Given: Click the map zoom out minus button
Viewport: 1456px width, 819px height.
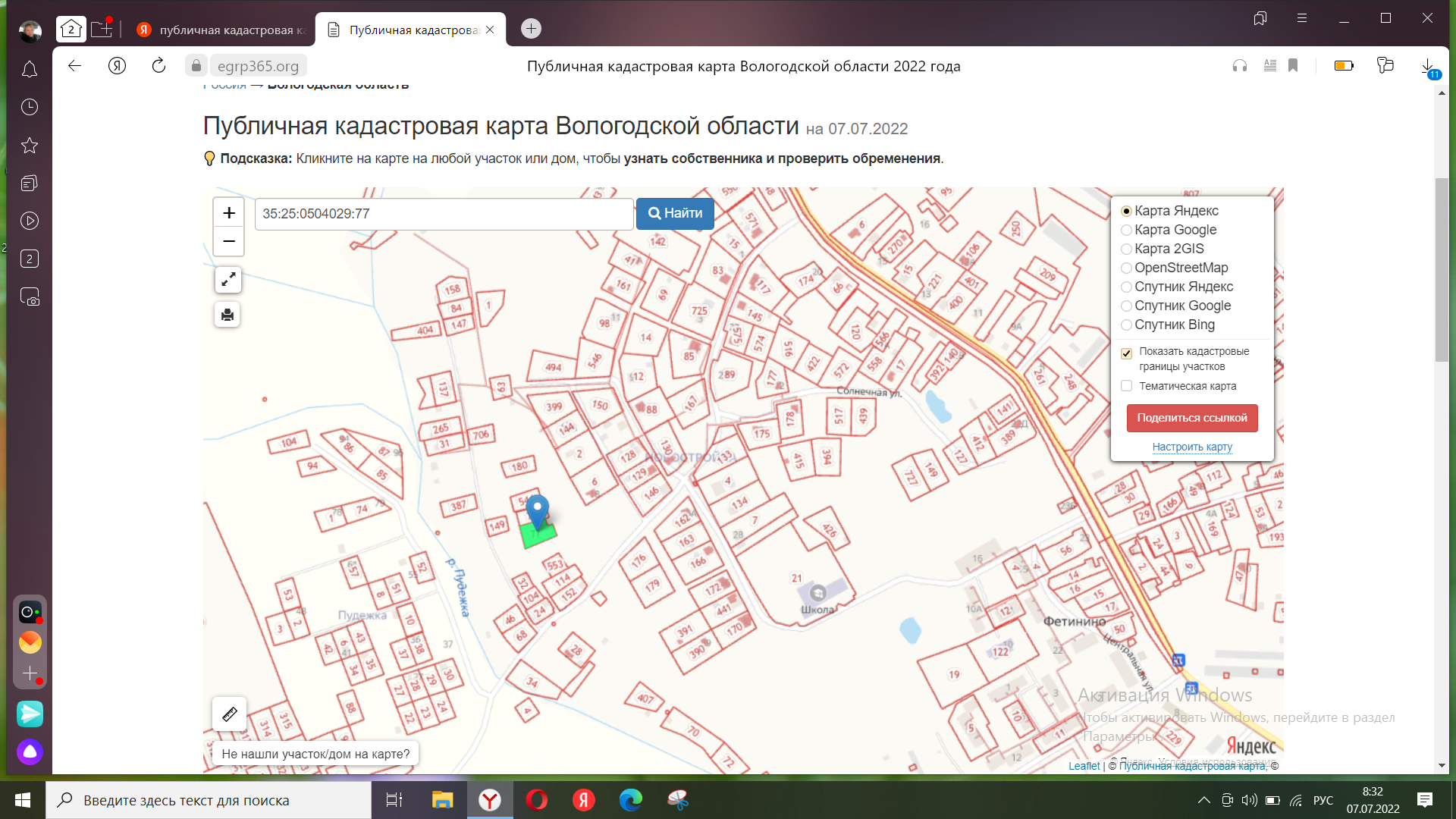Looking at the screenshot, I should [228, 241].
